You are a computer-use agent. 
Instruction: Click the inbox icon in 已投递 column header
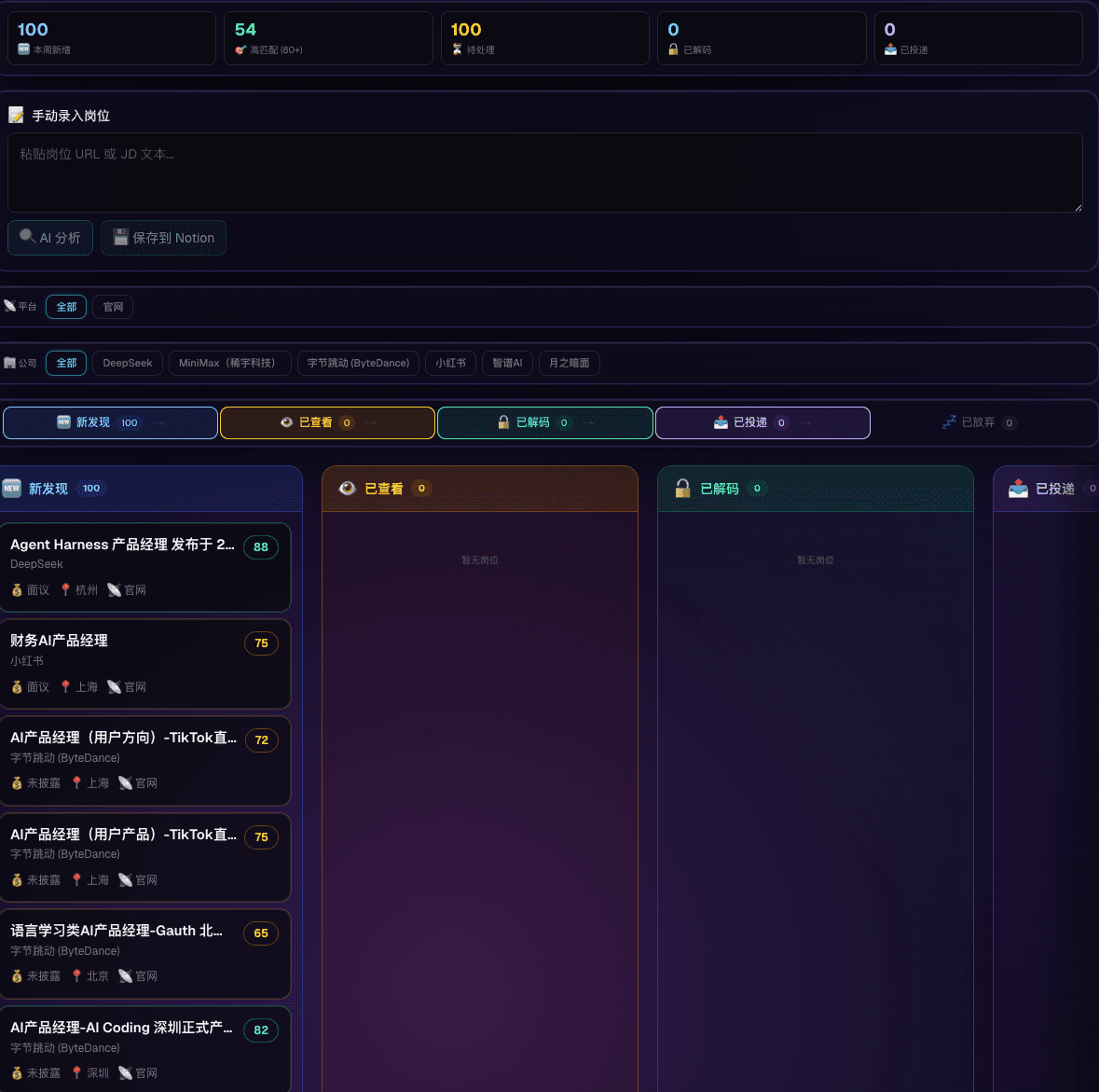click(x=1018, y=488)
